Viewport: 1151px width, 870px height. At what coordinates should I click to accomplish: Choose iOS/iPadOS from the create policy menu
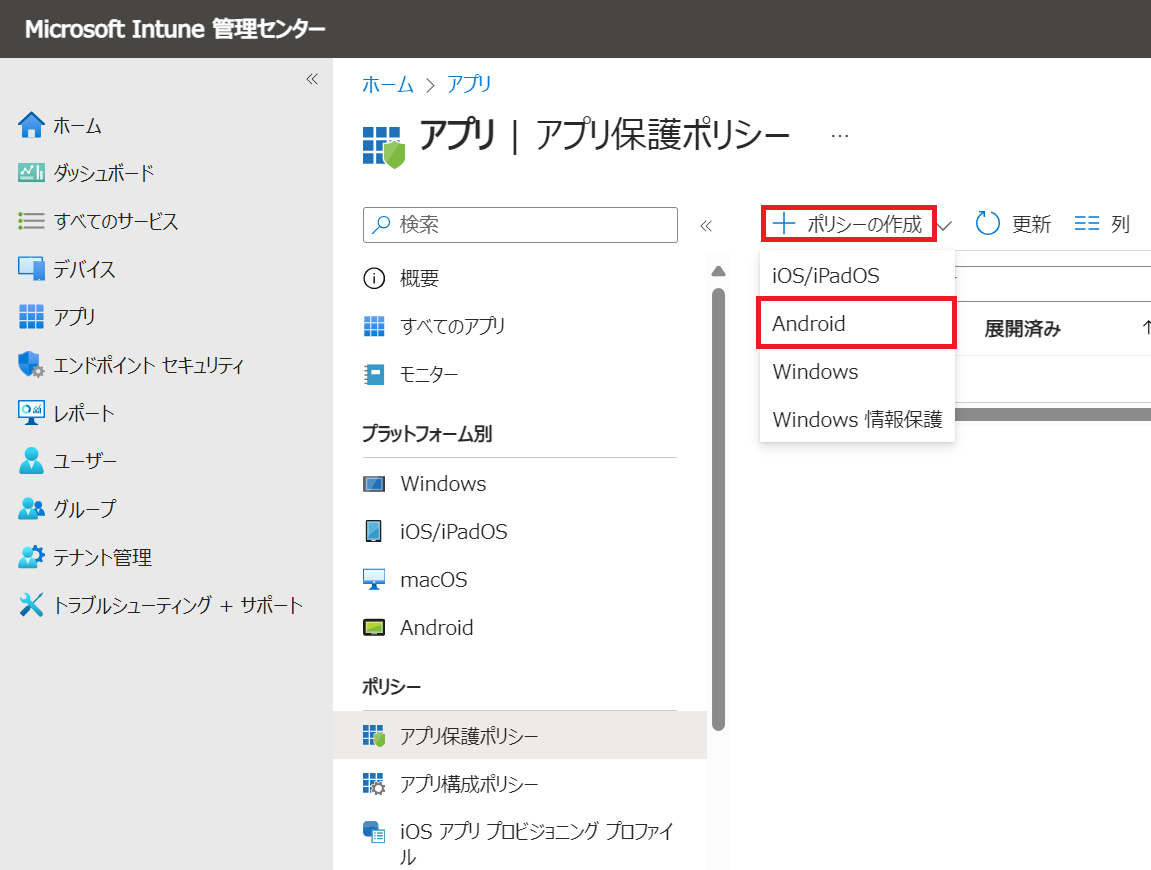pos(857,275)
